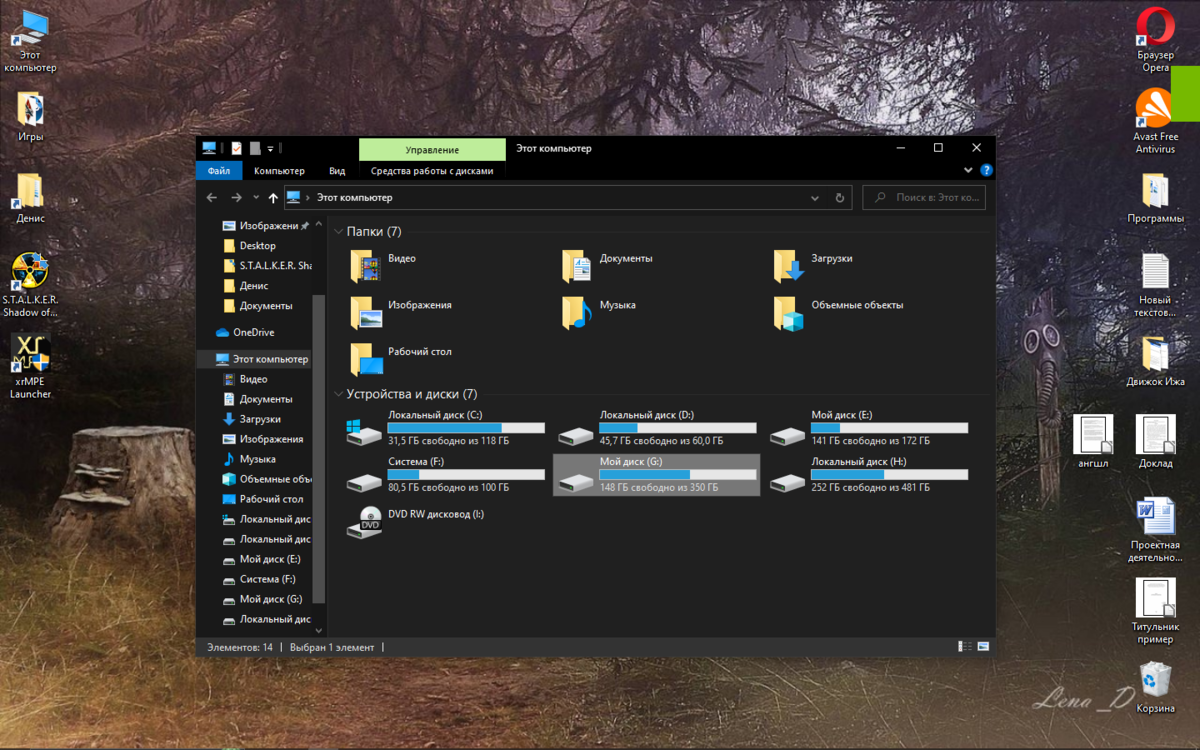
Task: Click the free space bar of Локальный диск (C:)
Action: click(466, 428)
